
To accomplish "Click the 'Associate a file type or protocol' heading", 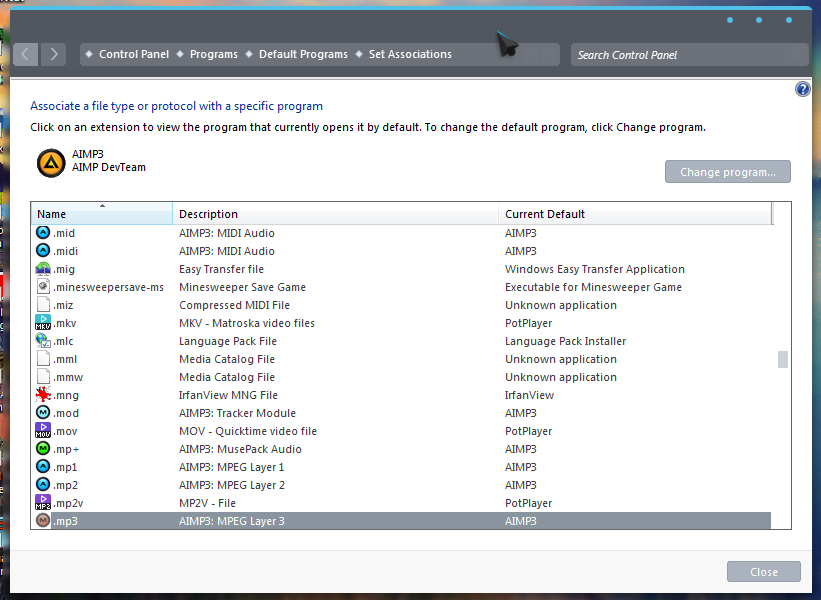I will (x=176, y=106).
